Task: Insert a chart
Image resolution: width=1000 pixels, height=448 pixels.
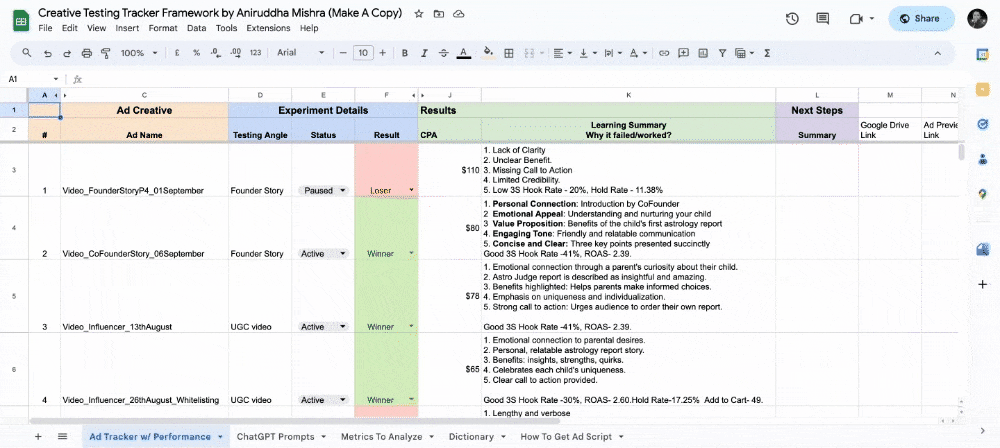Action: pos(703,53)
